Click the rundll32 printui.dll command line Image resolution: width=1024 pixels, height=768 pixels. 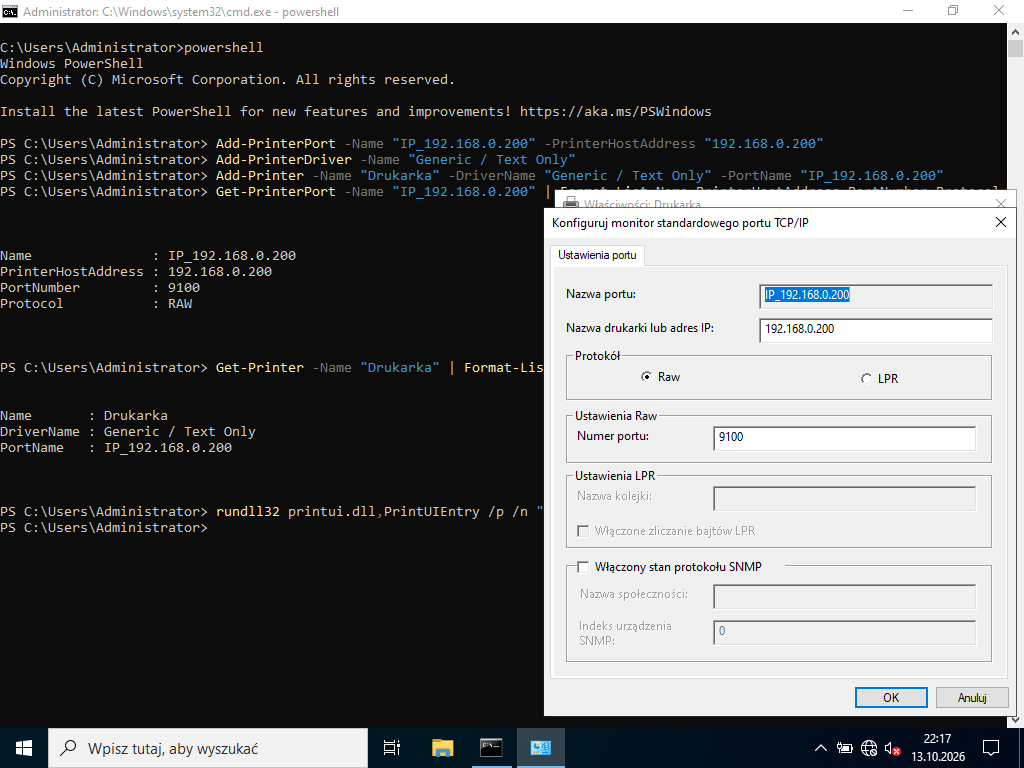click(x=272, y=512)
